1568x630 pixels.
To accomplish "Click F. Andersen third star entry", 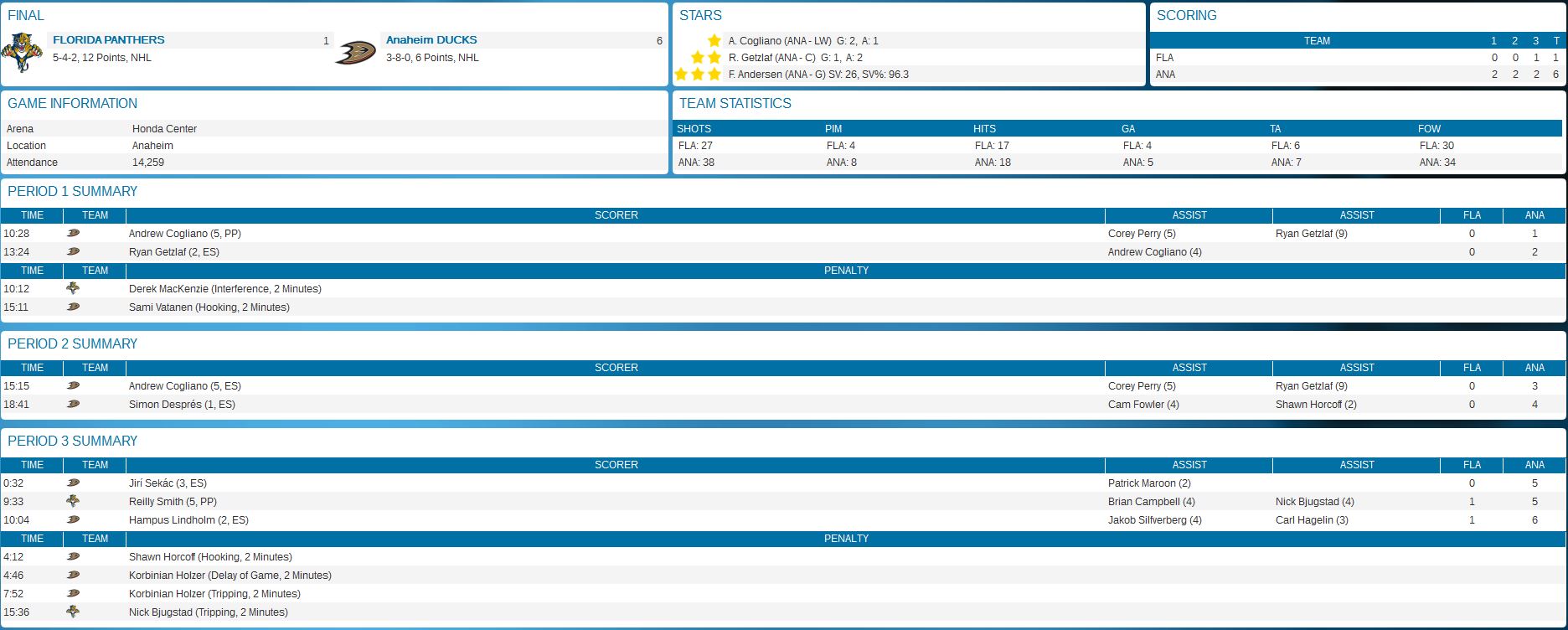I will 818,75.
